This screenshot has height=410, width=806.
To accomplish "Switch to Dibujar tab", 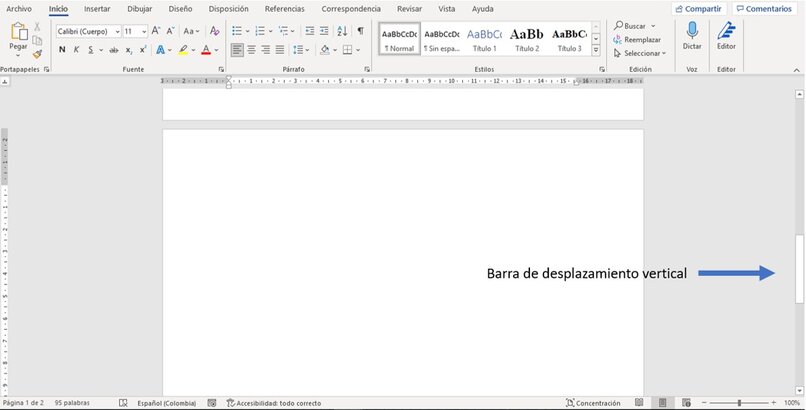I will click(x=140, y=9).
